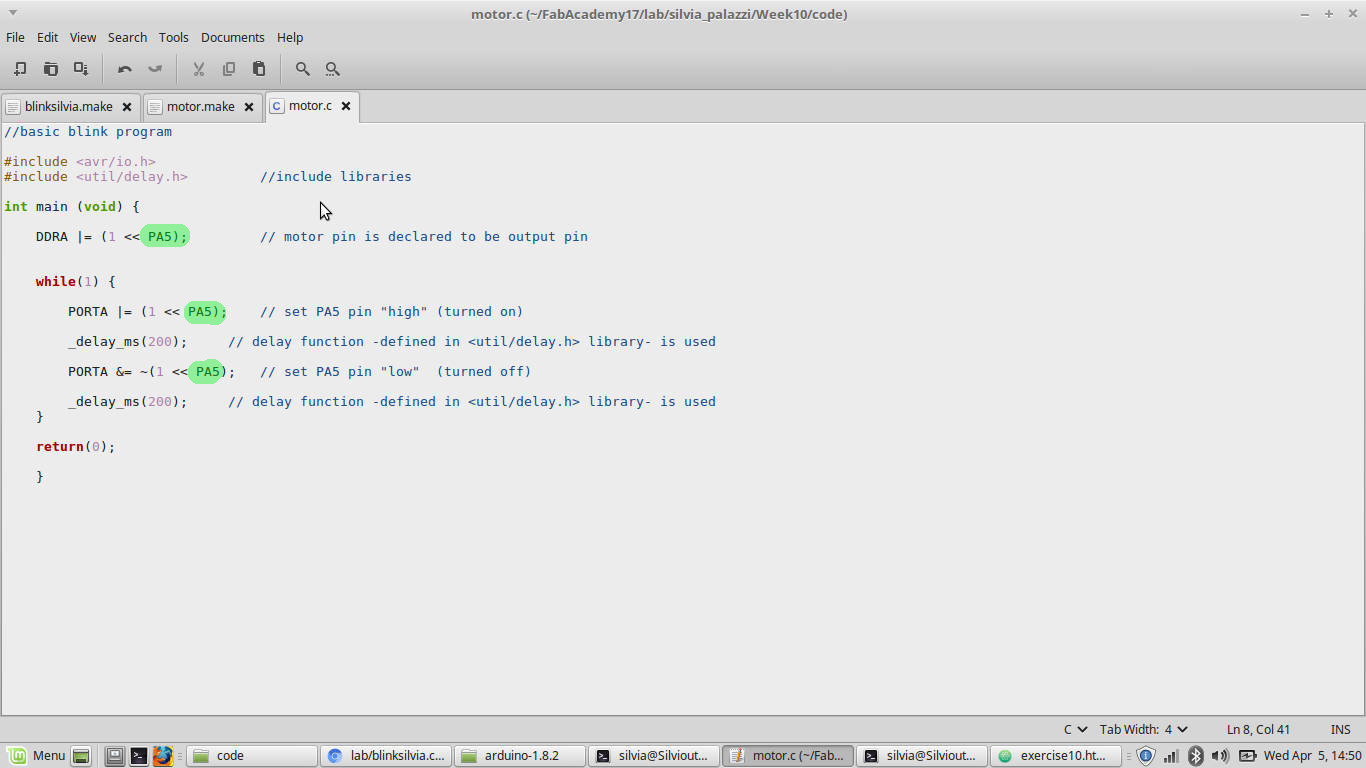Switch to the arduino-1.8.2 taskbar window

click(519, 756)
